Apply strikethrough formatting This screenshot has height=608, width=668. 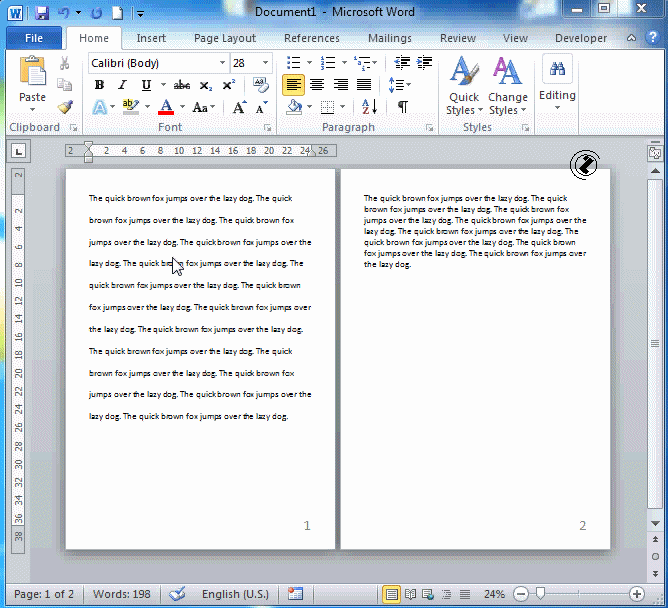pyautogui.click(x=182, y=85)
